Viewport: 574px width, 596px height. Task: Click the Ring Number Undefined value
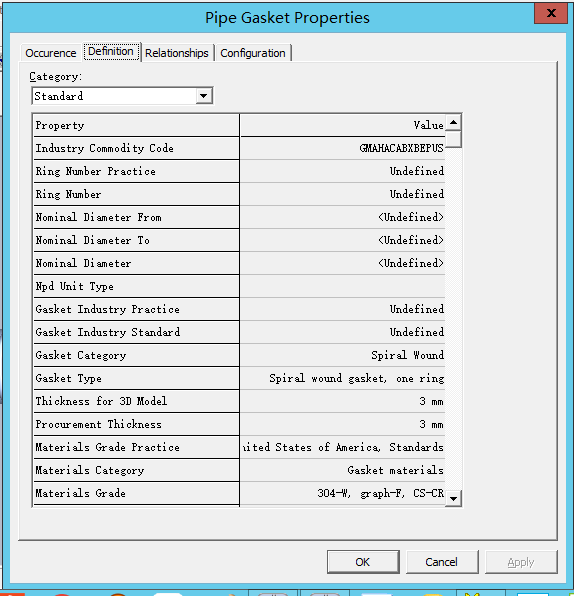[342, 194]
